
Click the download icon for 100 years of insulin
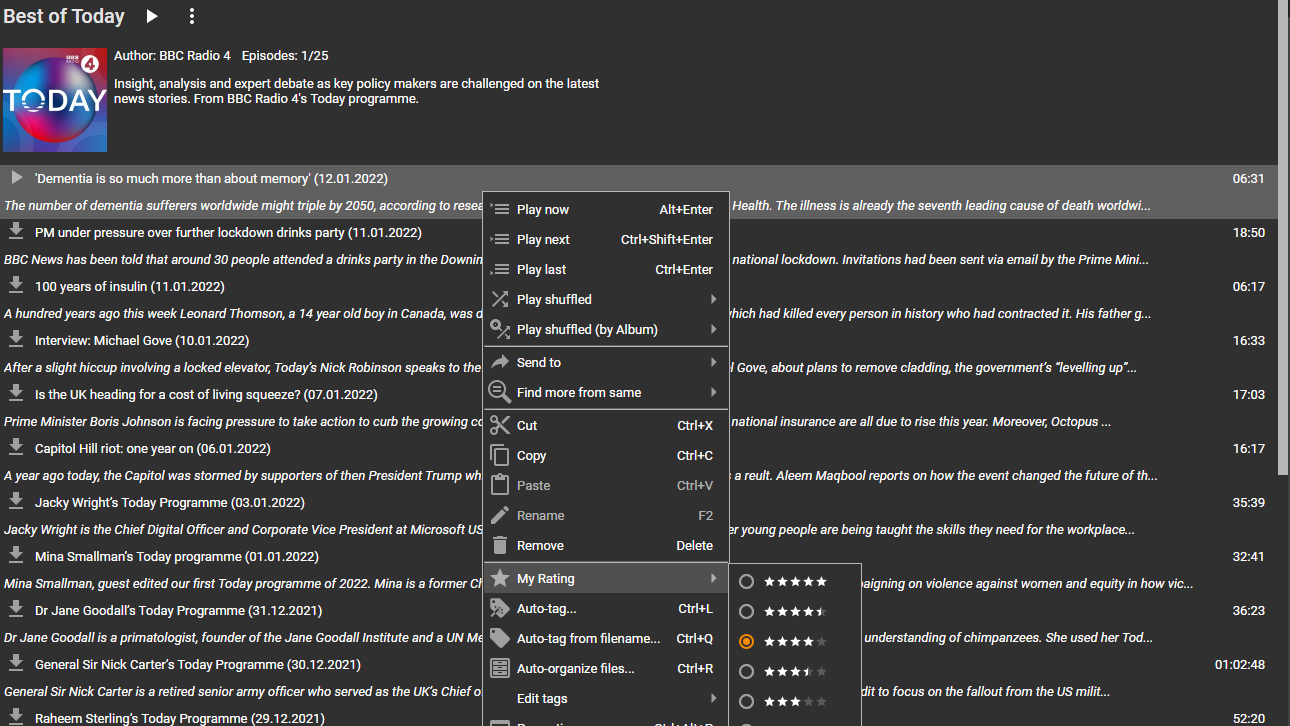[x=16, y=285]
